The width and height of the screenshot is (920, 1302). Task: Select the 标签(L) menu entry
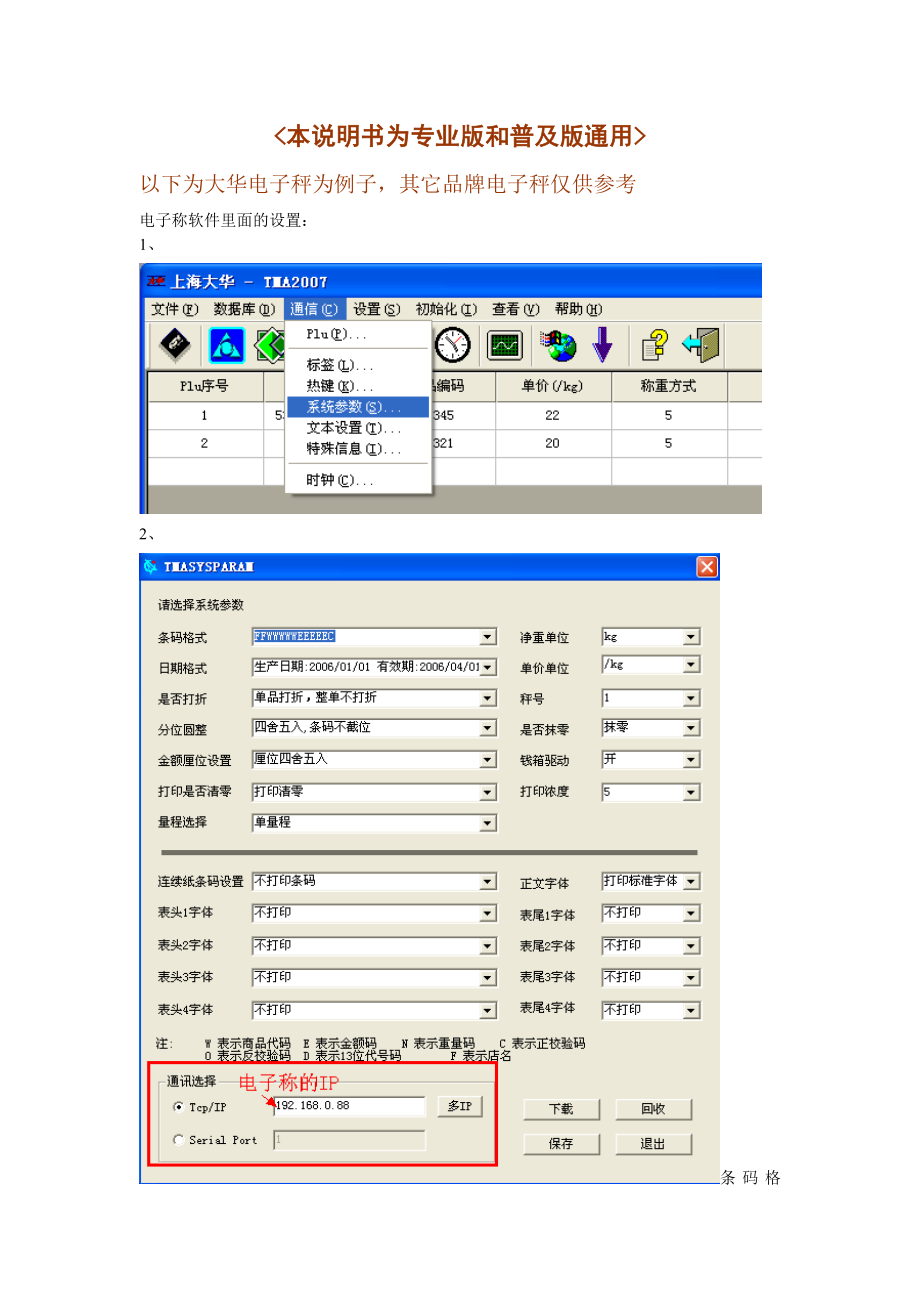click(x=340, y=366)
